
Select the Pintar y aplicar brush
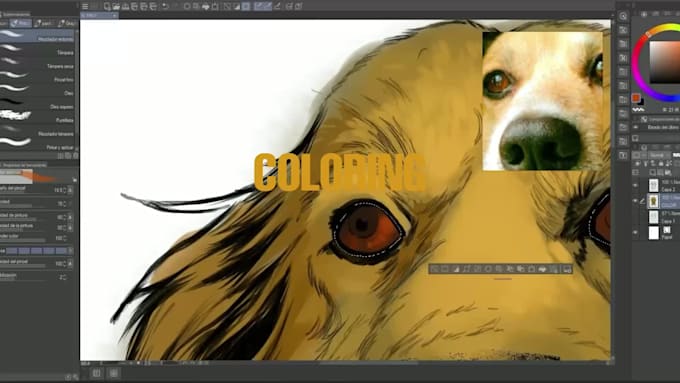pyautogui.click(x=38, y=145)
